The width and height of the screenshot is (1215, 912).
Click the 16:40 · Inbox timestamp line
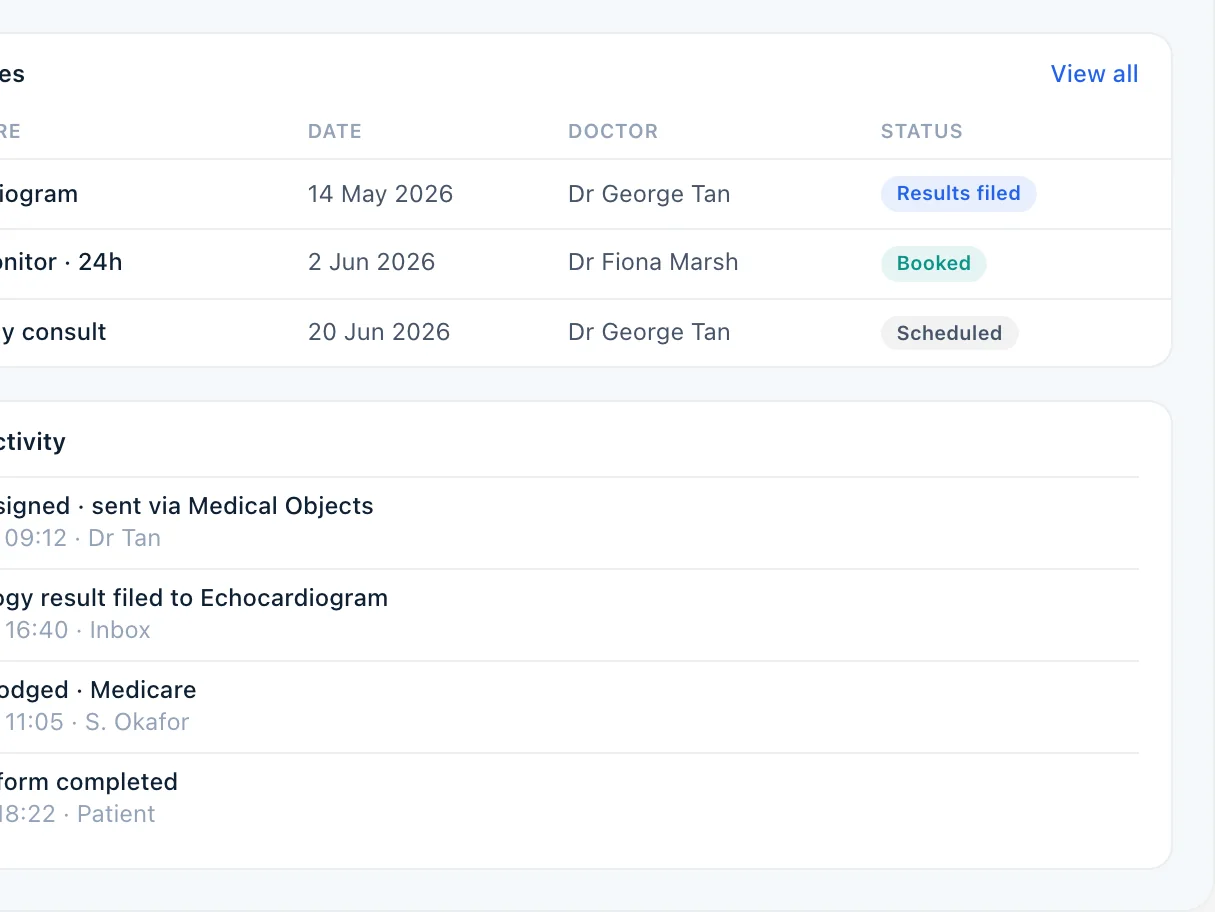pos(76,630)
